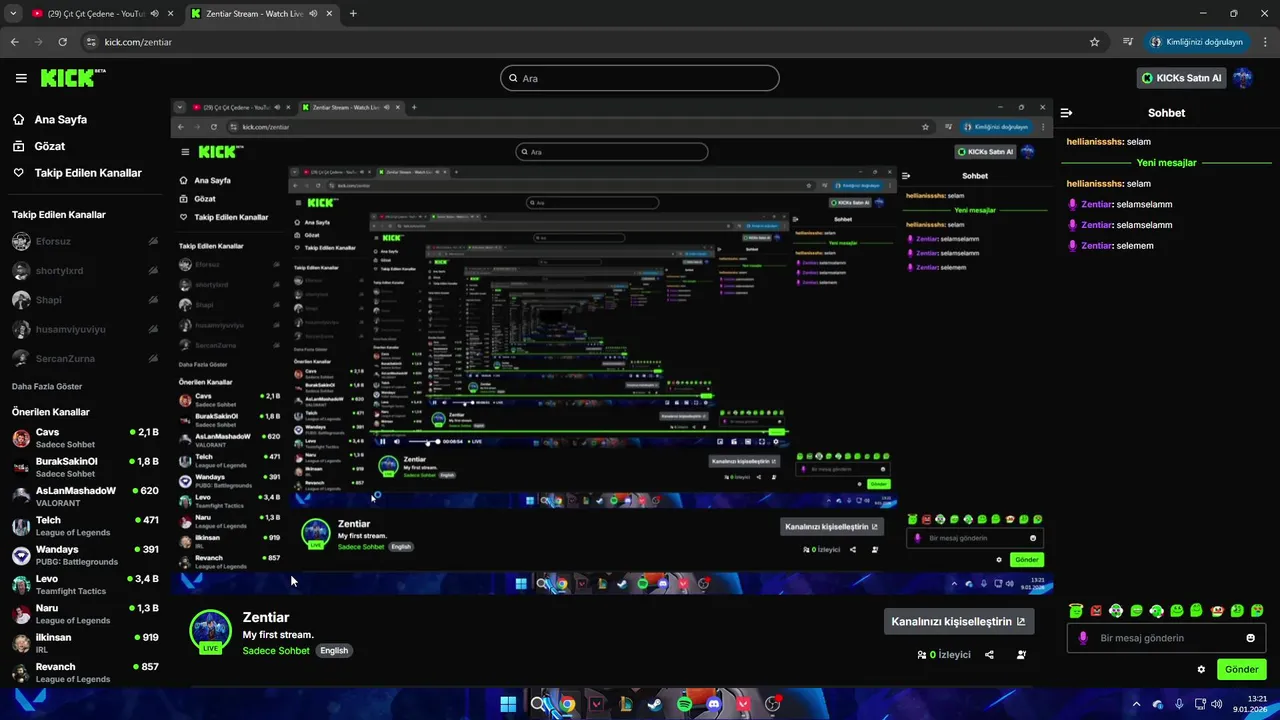Viewport: 1280px width, 720px height.
Task: Open Chrome tab search dropdown
Action: click(13, 13)
